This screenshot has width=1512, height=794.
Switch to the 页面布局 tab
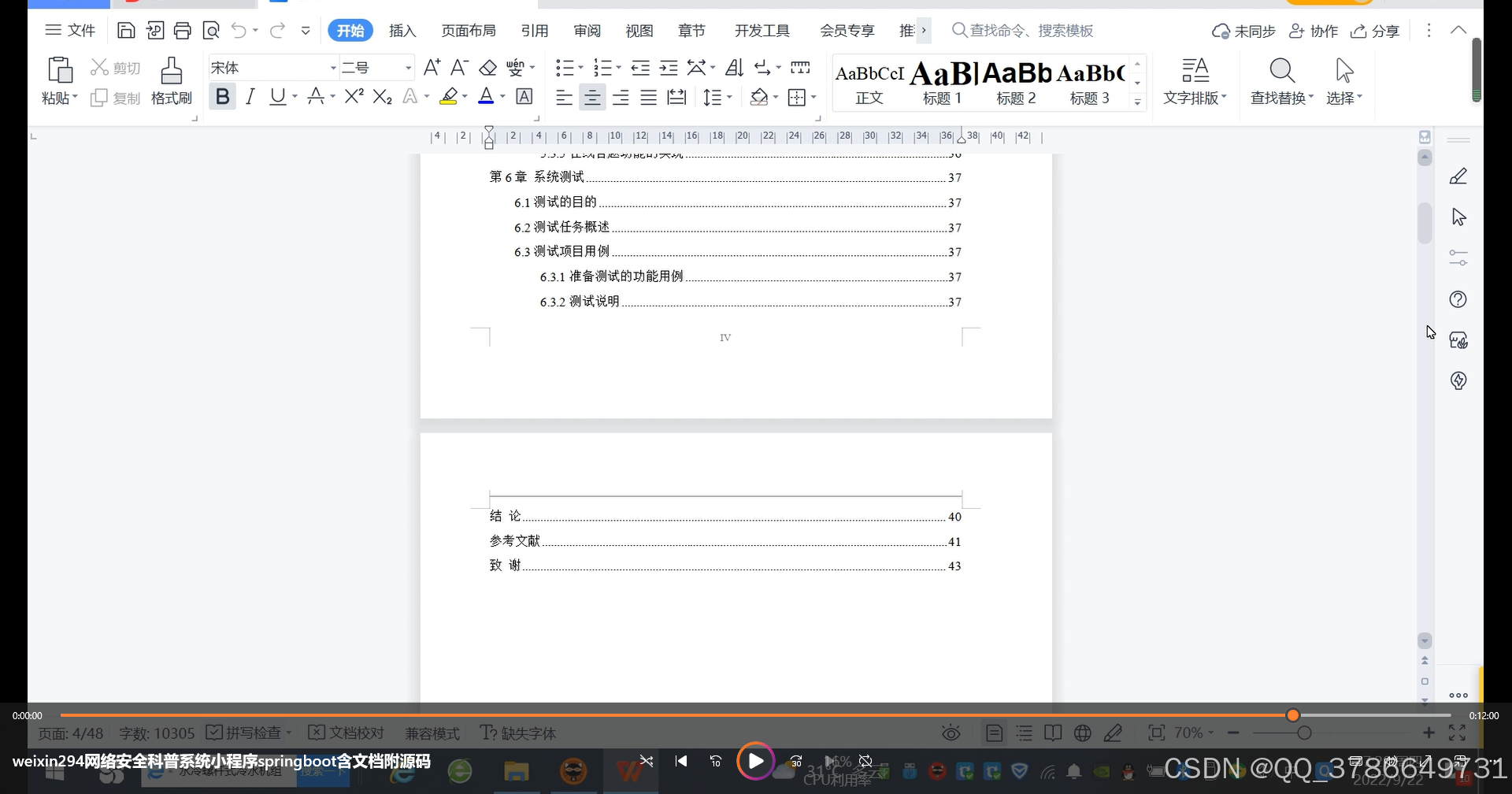(x=469, y=30)
